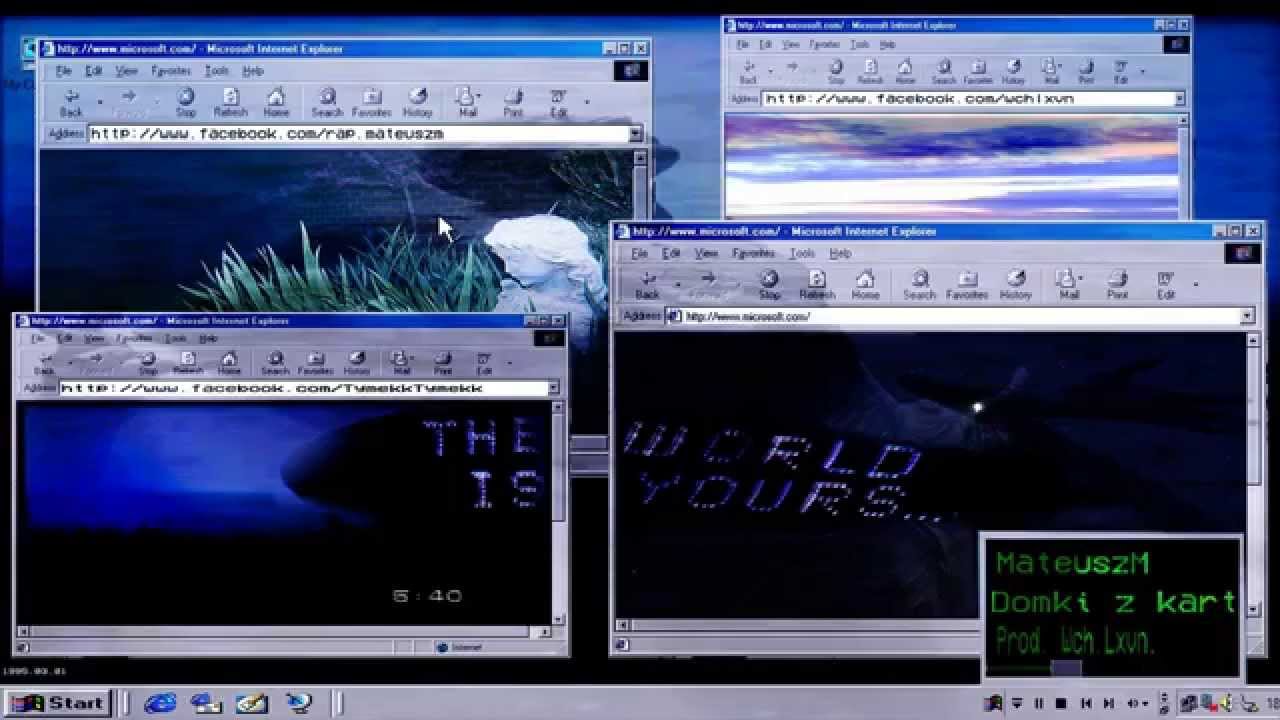
Task: Open Help menu in the WORLD YOURS window
Action: pyautogui.click(x=840, y=254)
